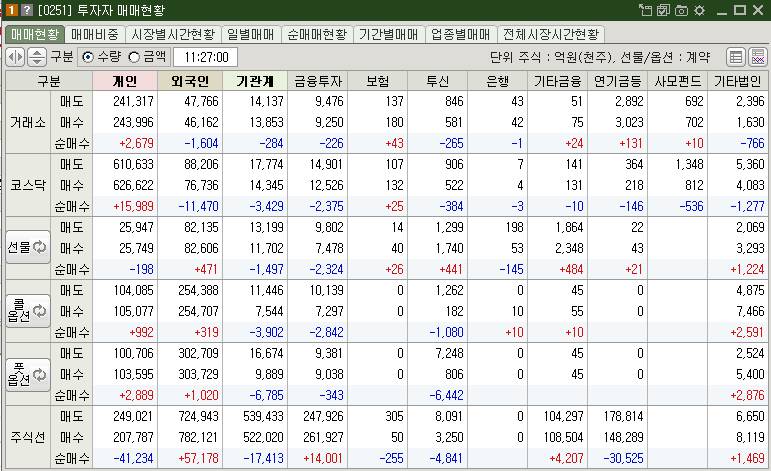Click the -41,234 주식선 net value

click(x=133, y=458)
